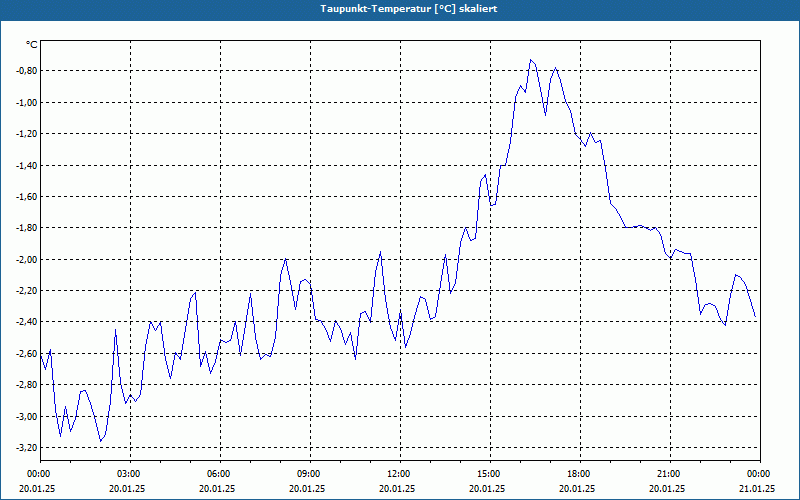800x500 pixels.
Task: Select the 20.01.25 date under 21:00
Action: click(x=667, y=488)
